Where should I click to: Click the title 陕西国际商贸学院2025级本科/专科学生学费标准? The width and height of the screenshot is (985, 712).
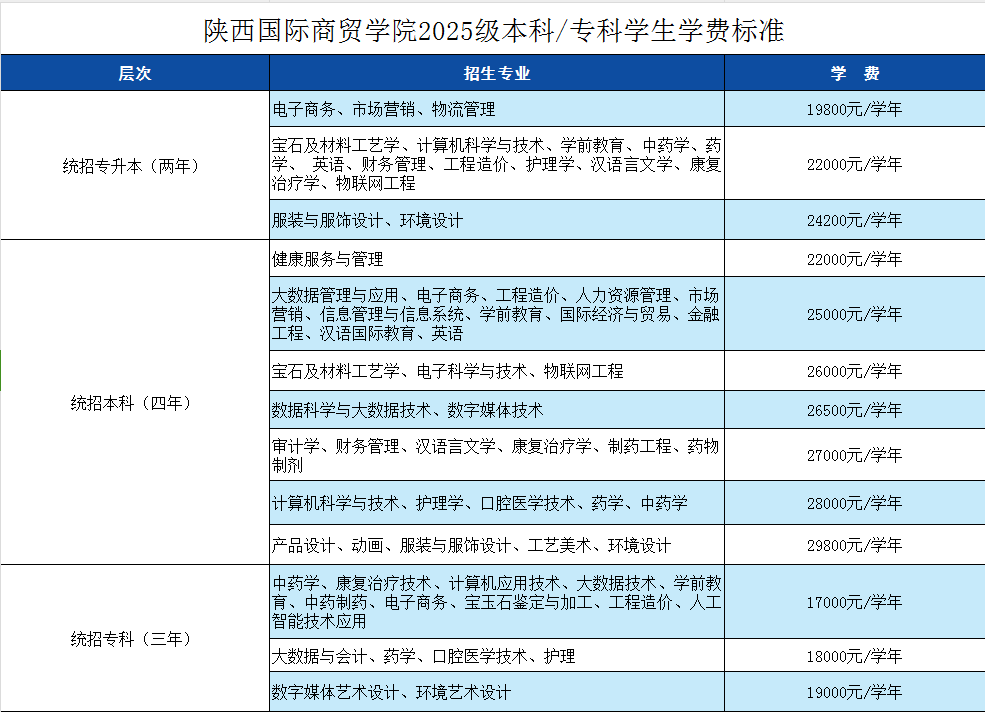click(x=493, y=30)
